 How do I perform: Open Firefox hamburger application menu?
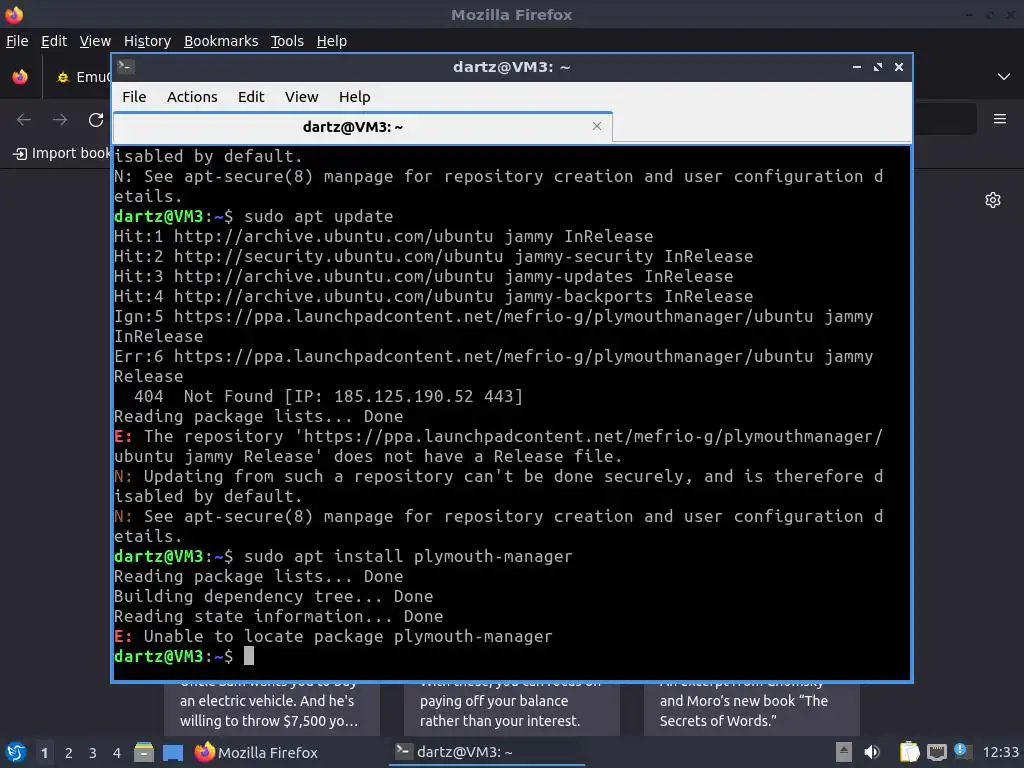pos(999,119)
